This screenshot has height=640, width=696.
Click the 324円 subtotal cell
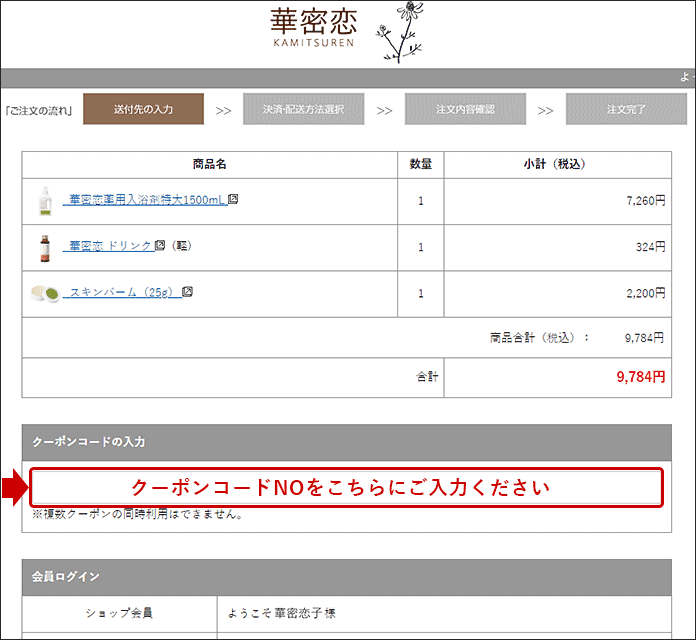pos(558,248)
